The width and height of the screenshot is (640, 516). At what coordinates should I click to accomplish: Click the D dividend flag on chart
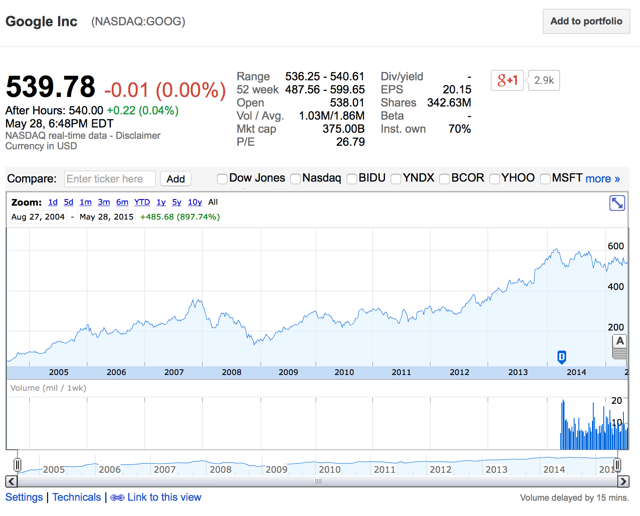[x=562, y=357]
